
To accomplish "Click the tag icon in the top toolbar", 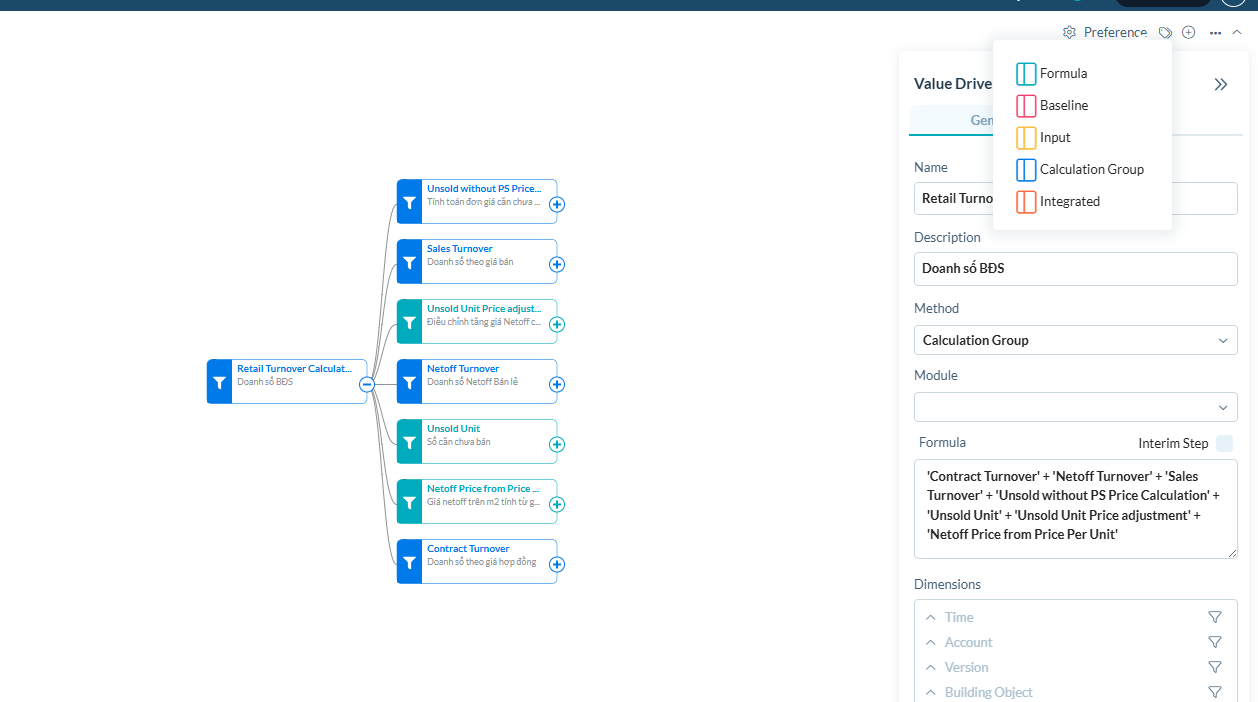I will coord(1165,32).
